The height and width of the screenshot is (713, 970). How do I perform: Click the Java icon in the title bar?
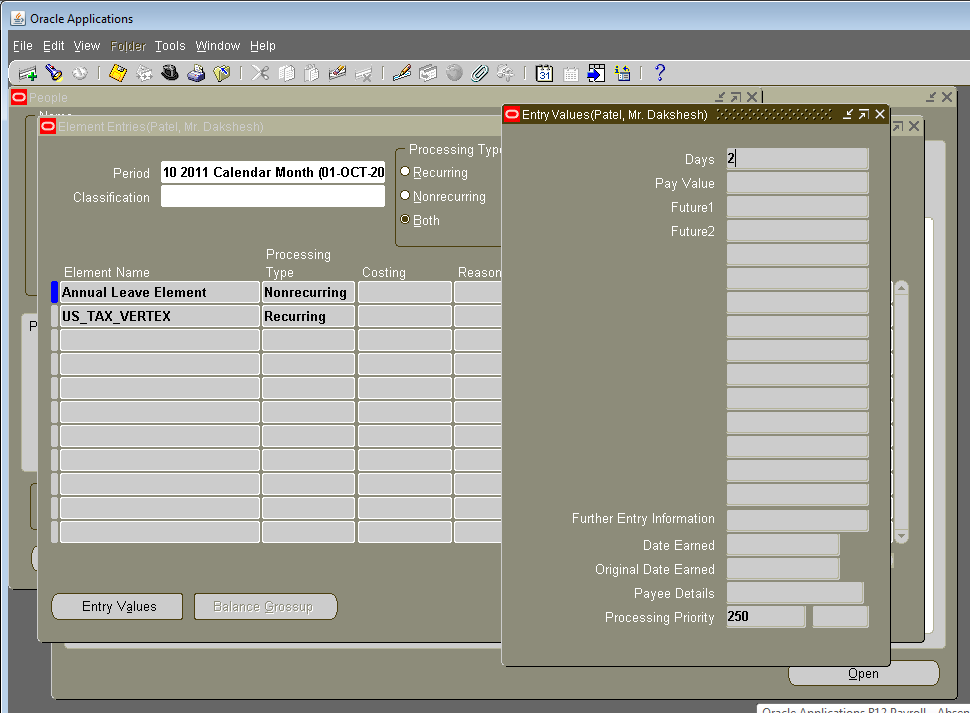click(x=18, y=18)
